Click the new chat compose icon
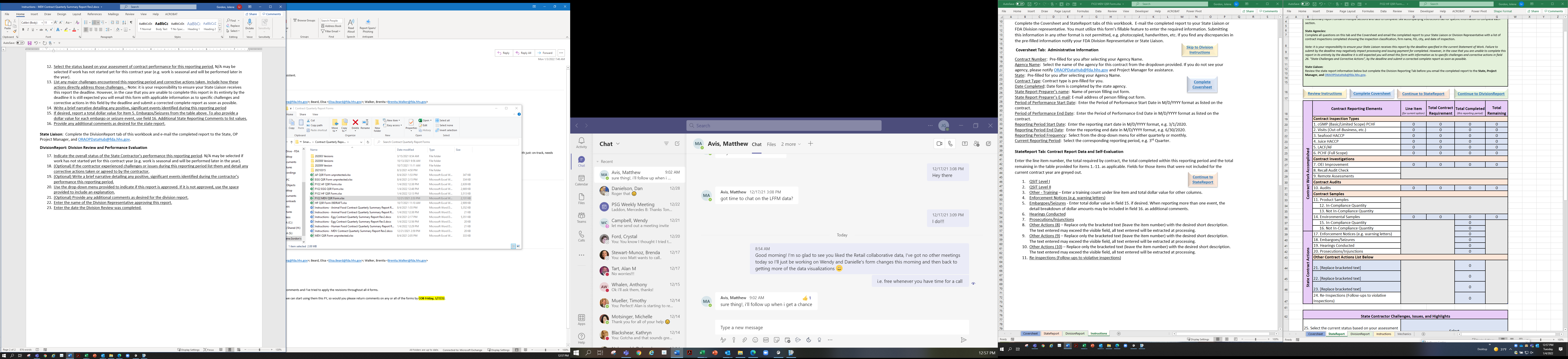1568x359 pixels. (x=677, y=144)
